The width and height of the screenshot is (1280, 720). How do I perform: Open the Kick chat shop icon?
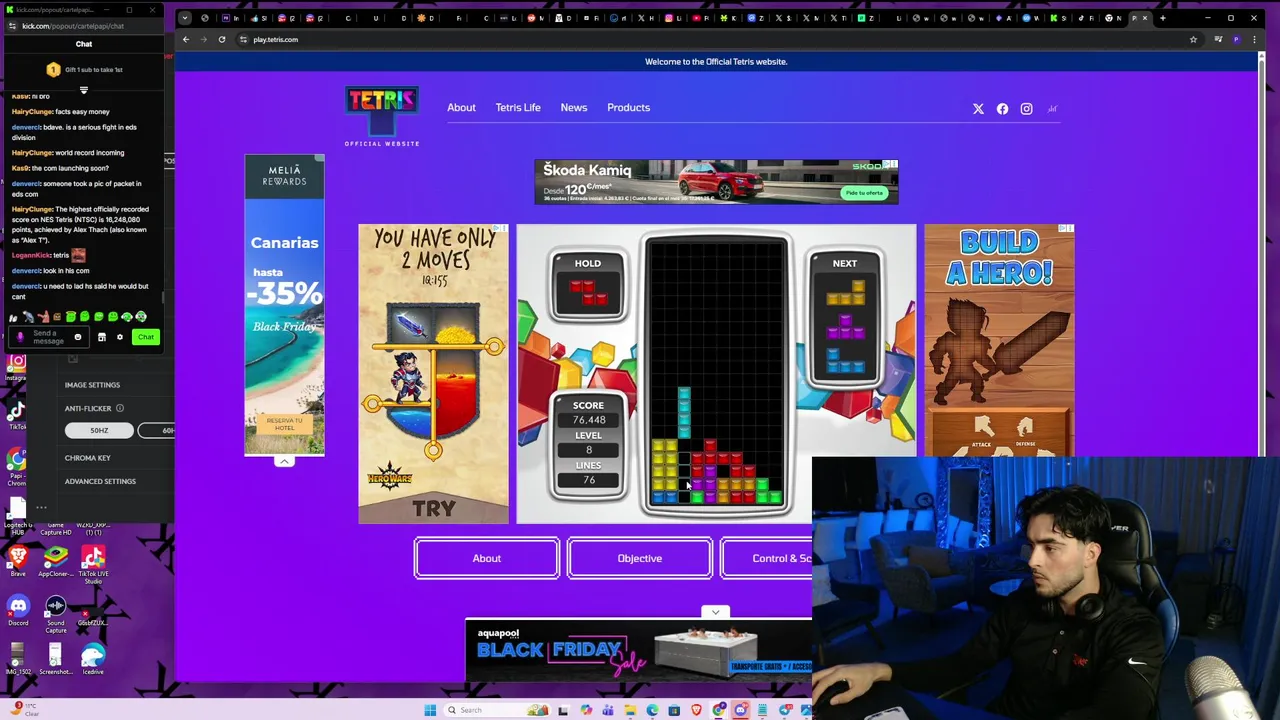[101, 337]
